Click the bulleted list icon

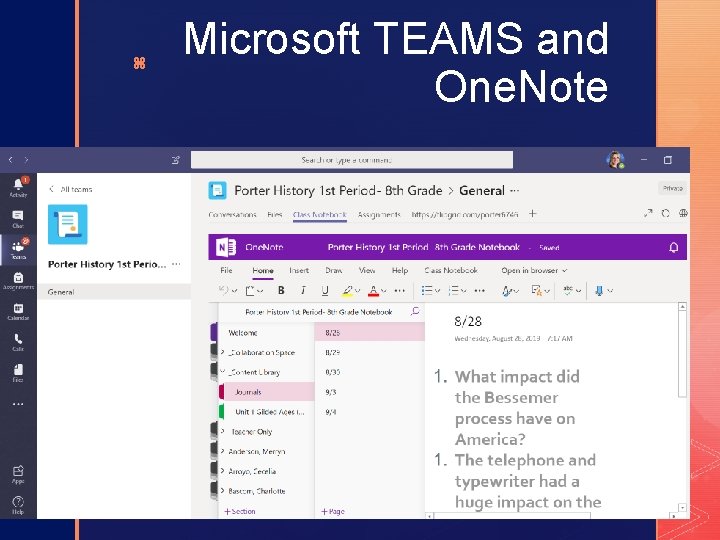pyautogui.click(x=427, y=290)
